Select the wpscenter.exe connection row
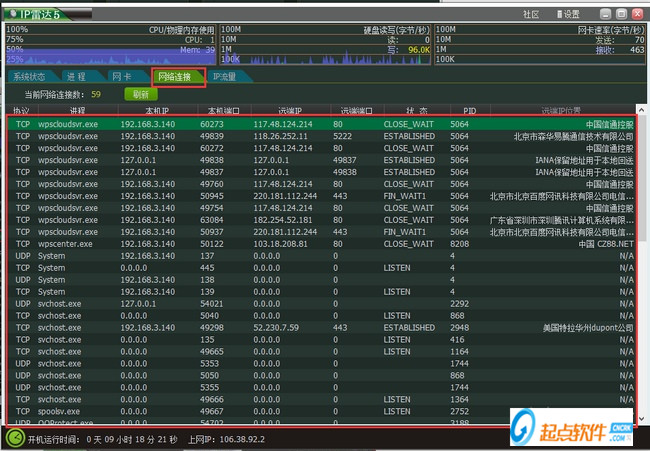 point(321,244)
